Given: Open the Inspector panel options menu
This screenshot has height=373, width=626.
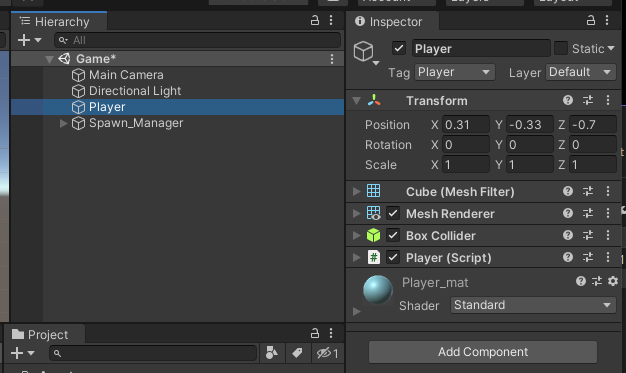Looking at the screenshot, I should (x=607, y=20).
